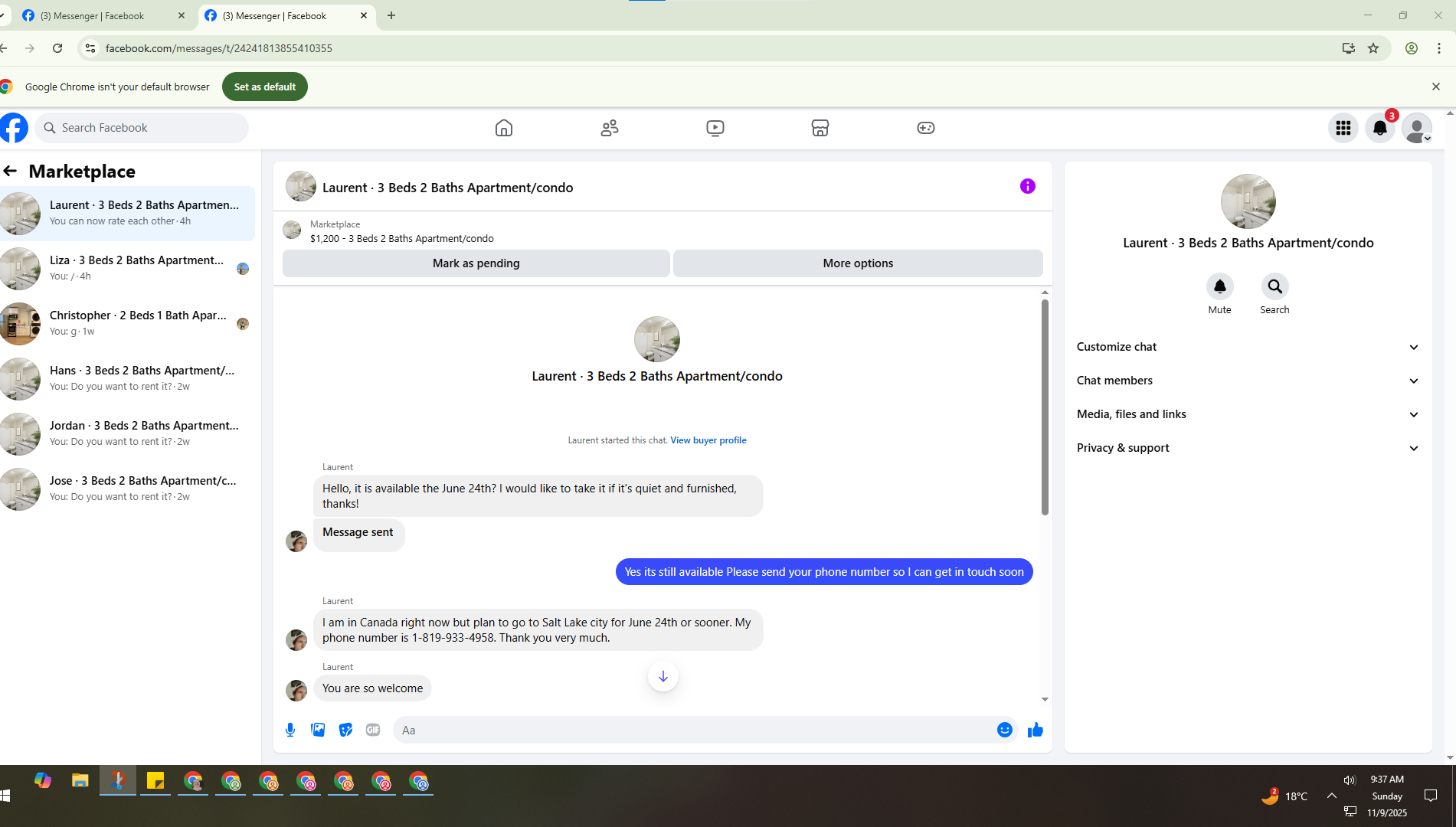Screen dimensions: 1456x827
Task: Open the Copilot icon in taskbar
Action: [x=43, y=781]
